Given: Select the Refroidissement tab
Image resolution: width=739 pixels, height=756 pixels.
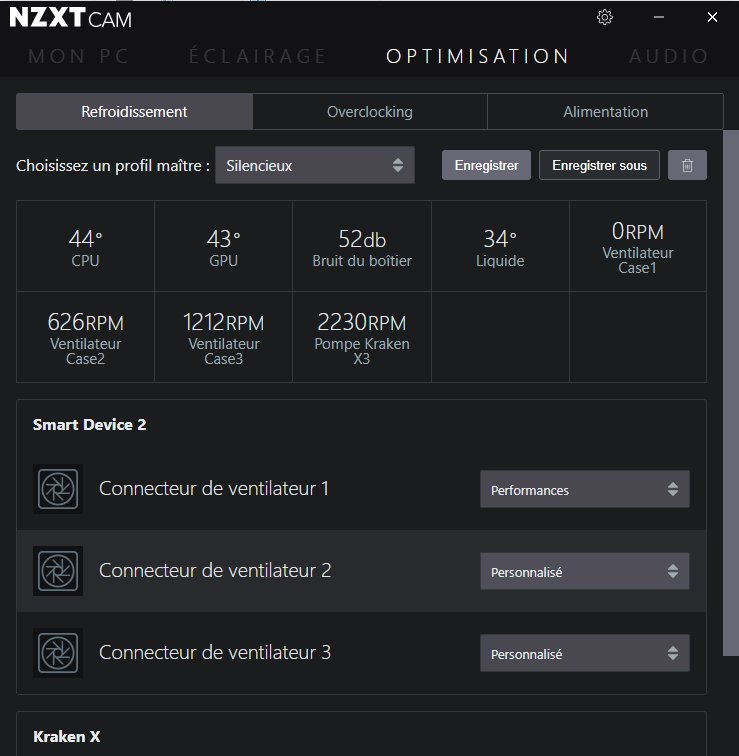Looking at the screenshot, I should (x=134, y=112).
